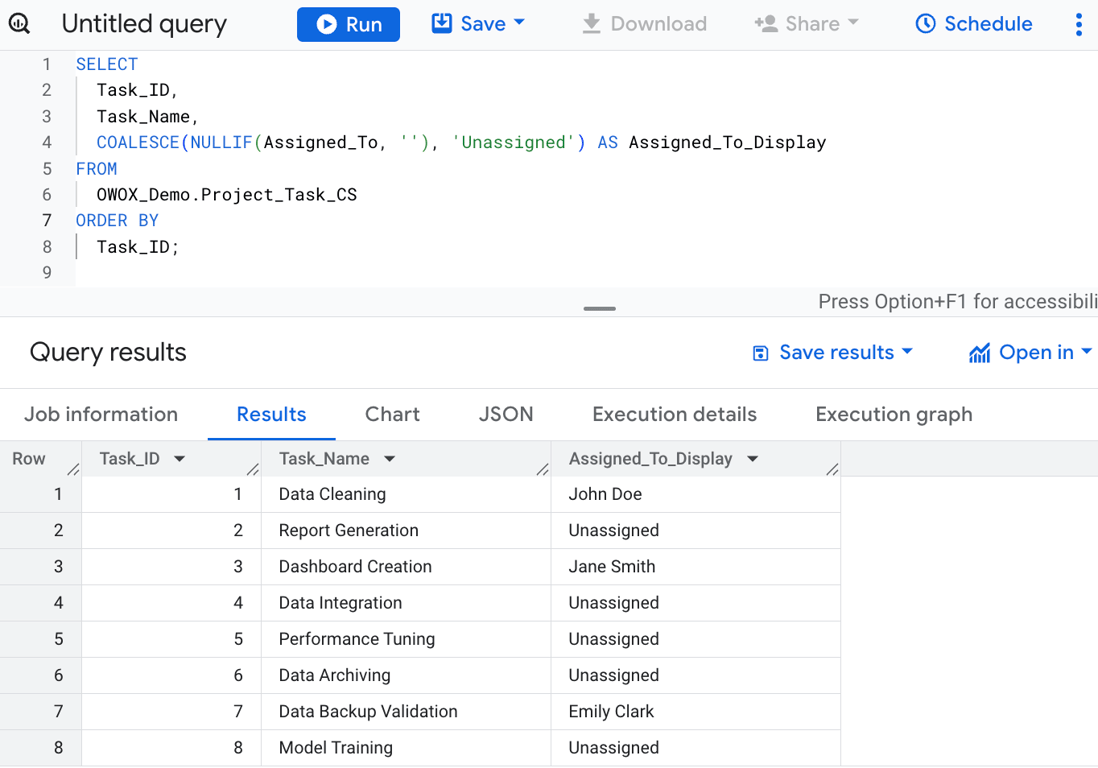Click the Untitled query title
Viewport: 1098px width, 768px height.
(x=144, y=24)
